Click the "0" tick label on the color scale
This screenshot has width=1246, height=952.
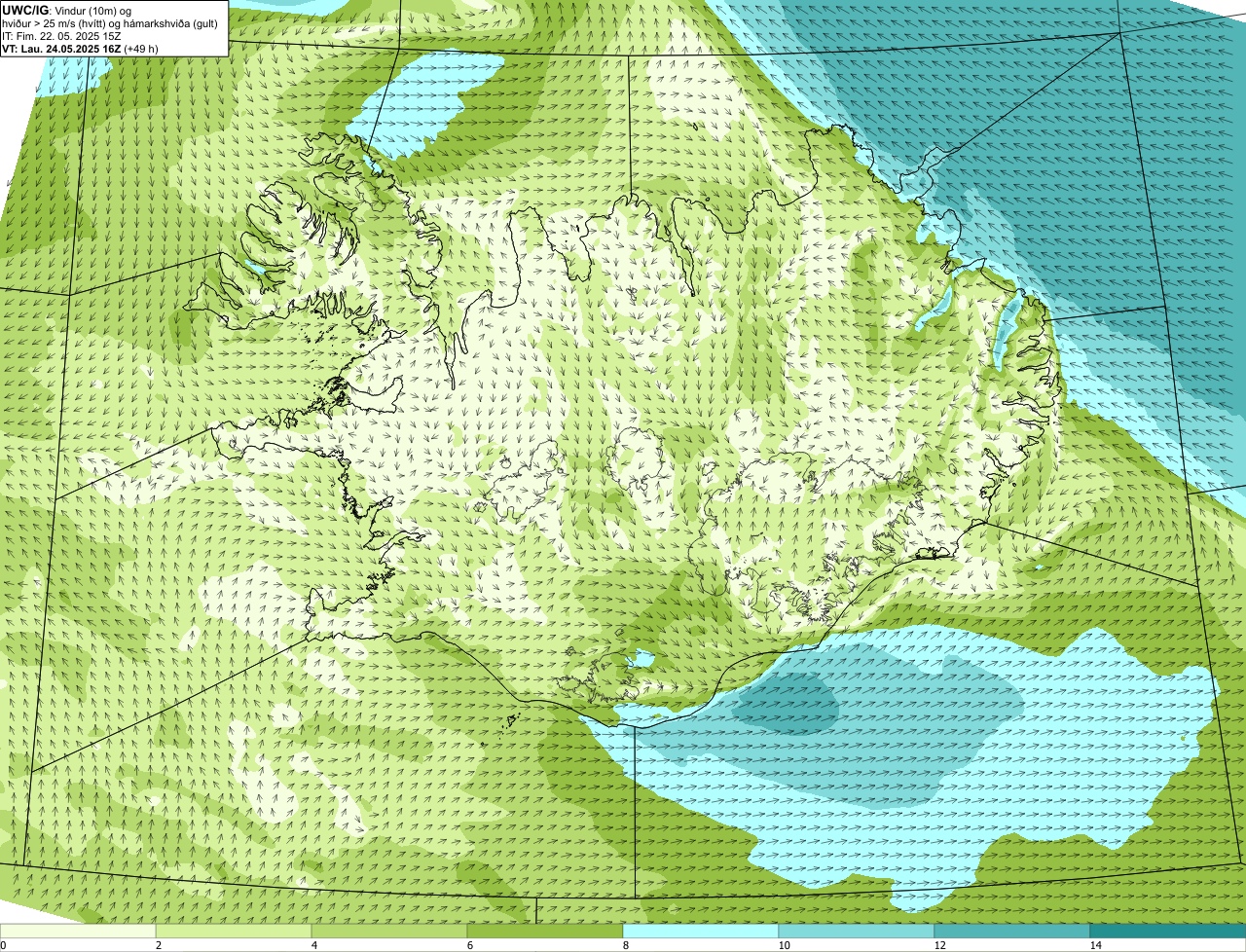point(3,945)
